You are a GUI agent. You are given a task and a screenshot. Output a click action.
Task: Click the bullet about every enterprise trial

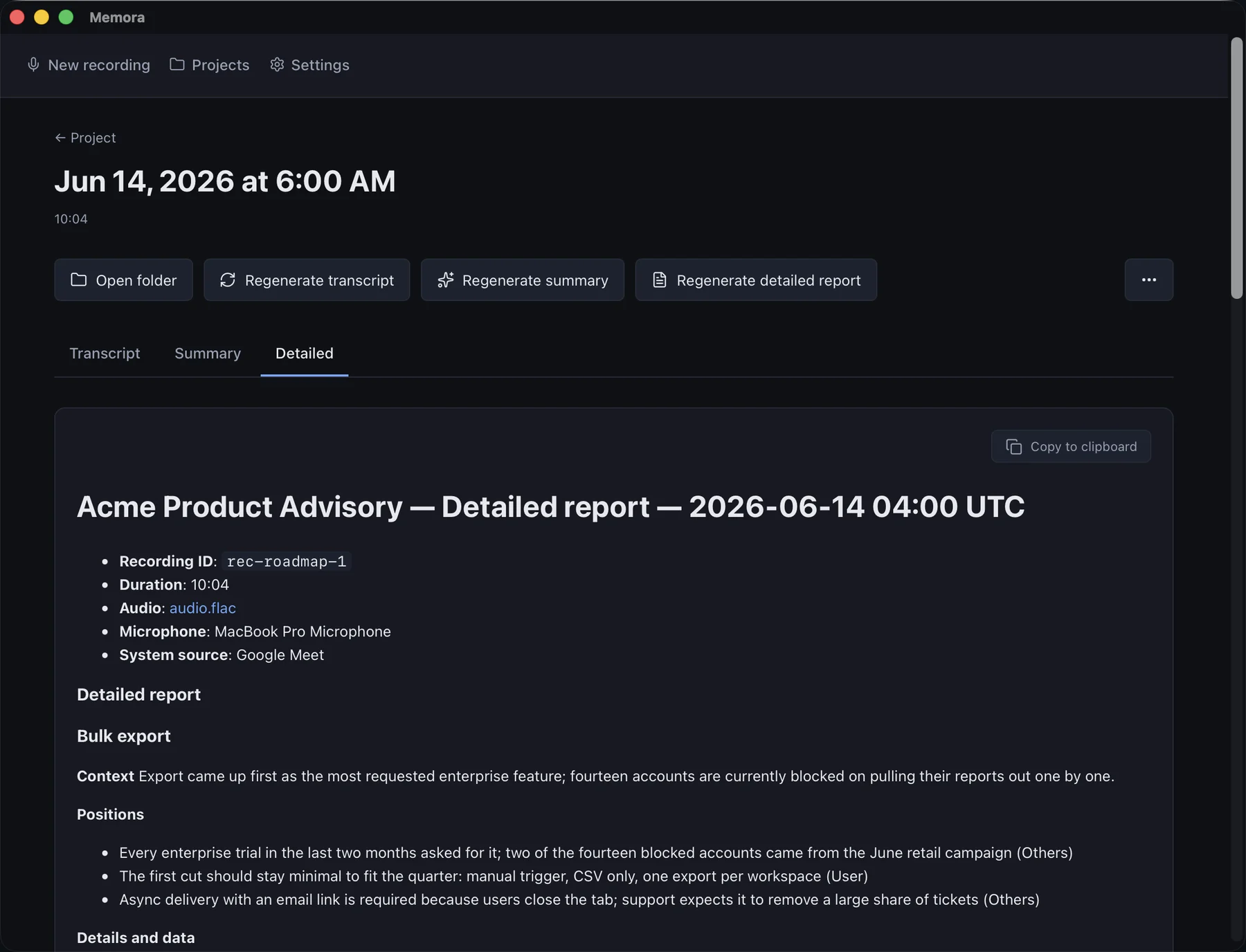pyautogui.click(x=596, y=853)
